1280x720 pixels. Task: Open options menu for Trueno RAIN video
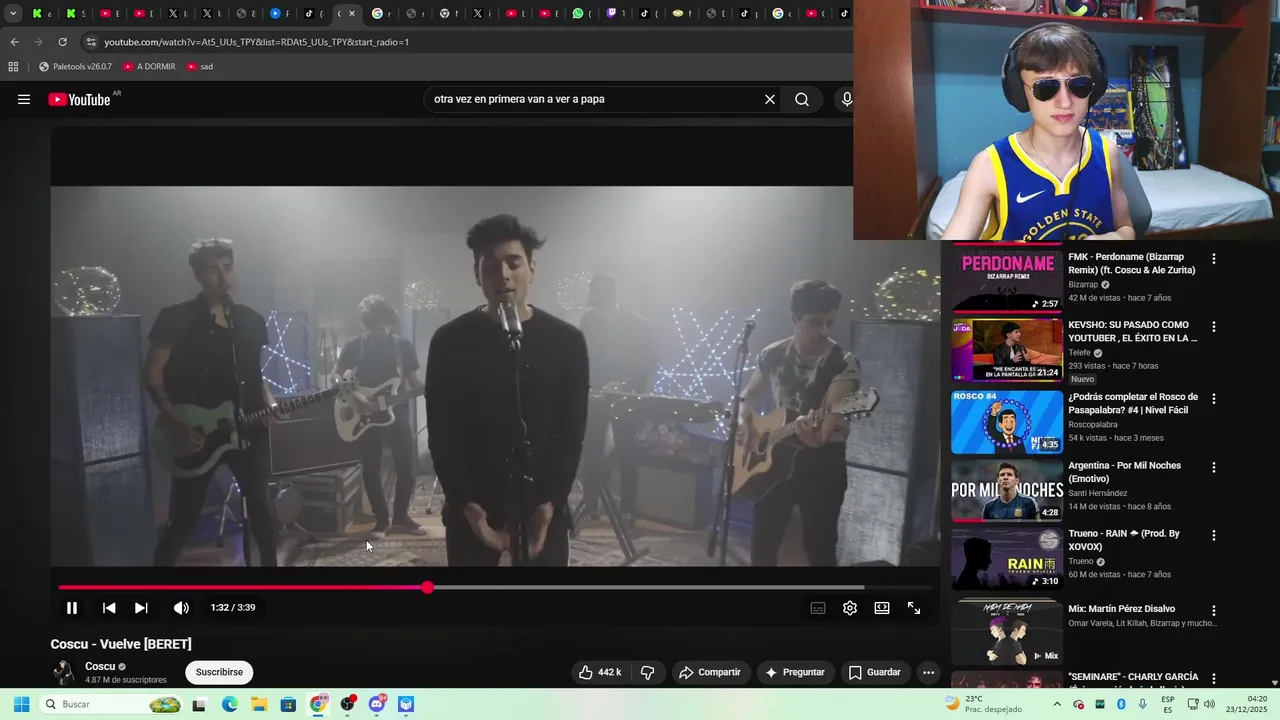coord(1214,535)
